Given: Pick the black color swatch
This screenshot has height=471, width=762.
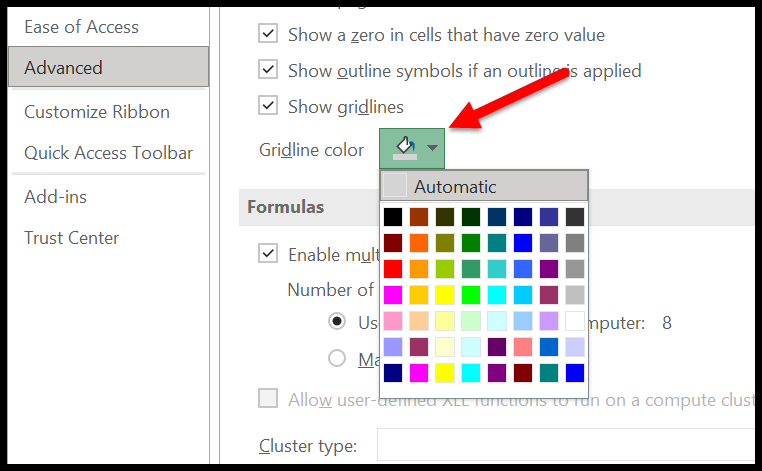Looking at the screenshot, I should coord(393,217).
